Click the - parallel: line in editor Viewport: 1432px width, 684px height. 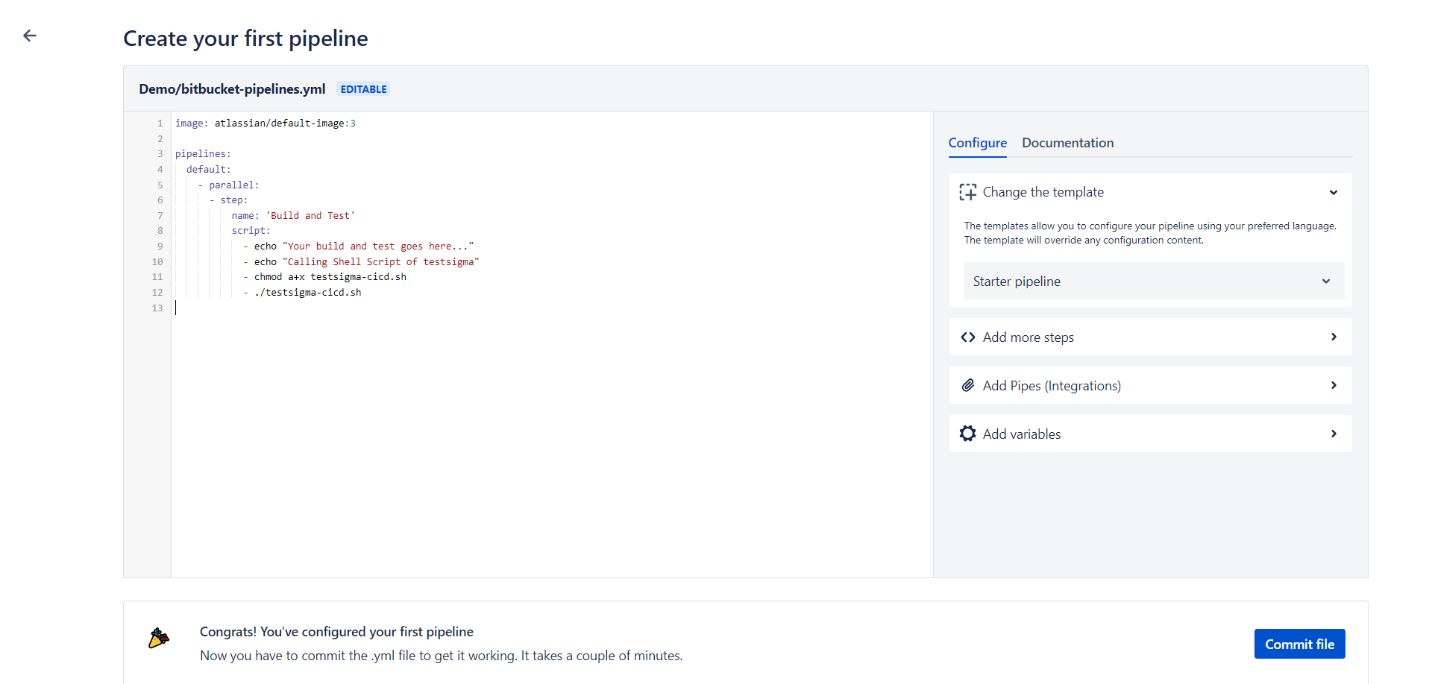pyautogui.click(x=228, y=185)
